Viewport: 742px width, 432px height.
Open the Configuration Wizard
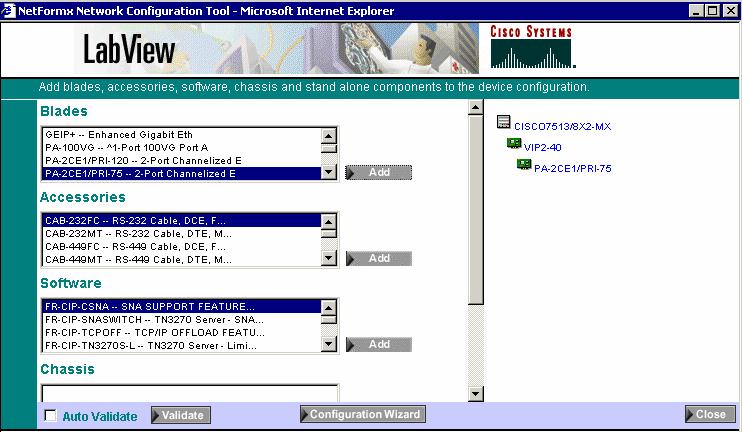click(363, 414)
